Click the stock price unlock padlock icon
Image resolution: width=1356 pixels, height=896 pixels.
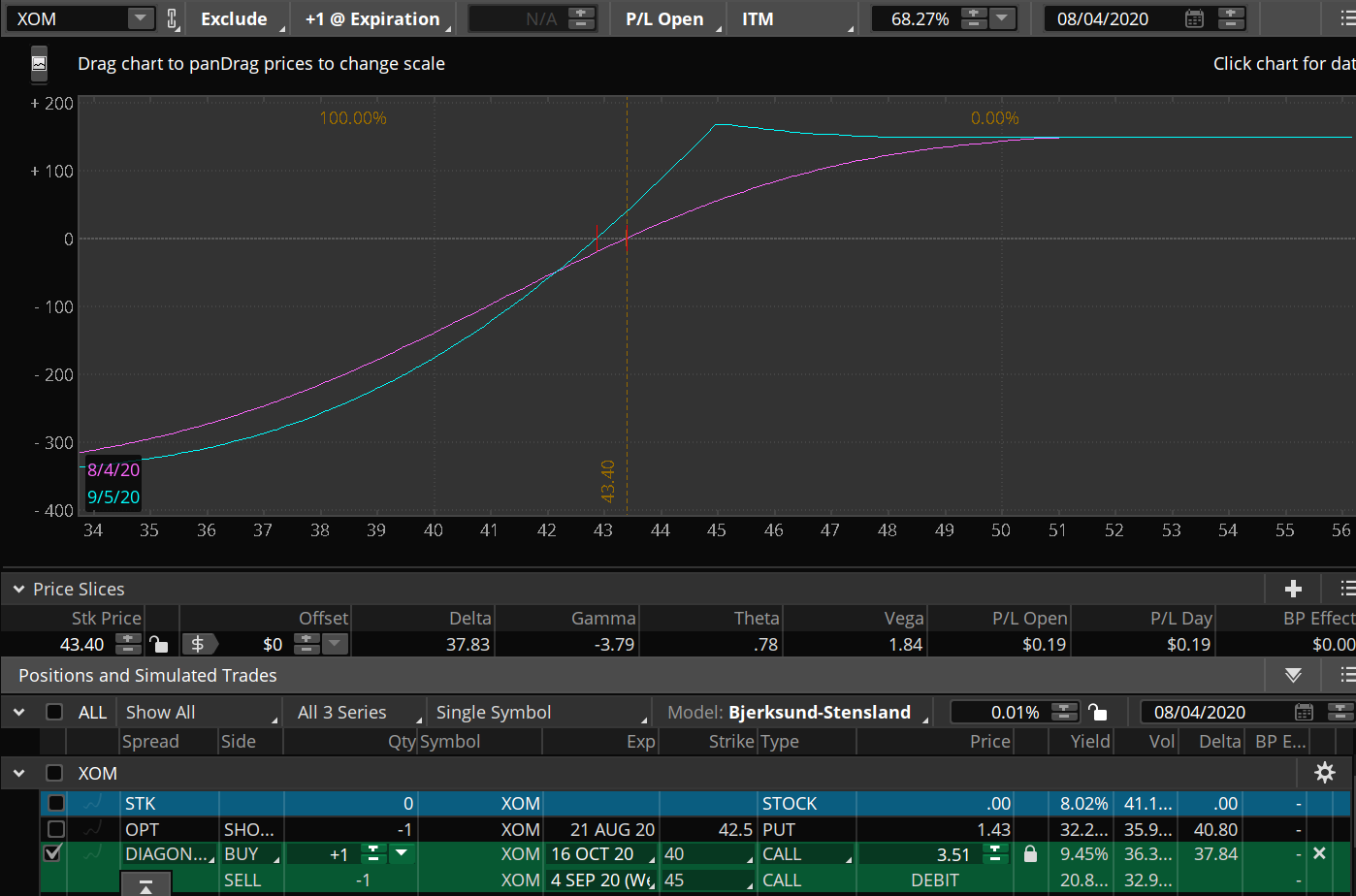[159, 644]
